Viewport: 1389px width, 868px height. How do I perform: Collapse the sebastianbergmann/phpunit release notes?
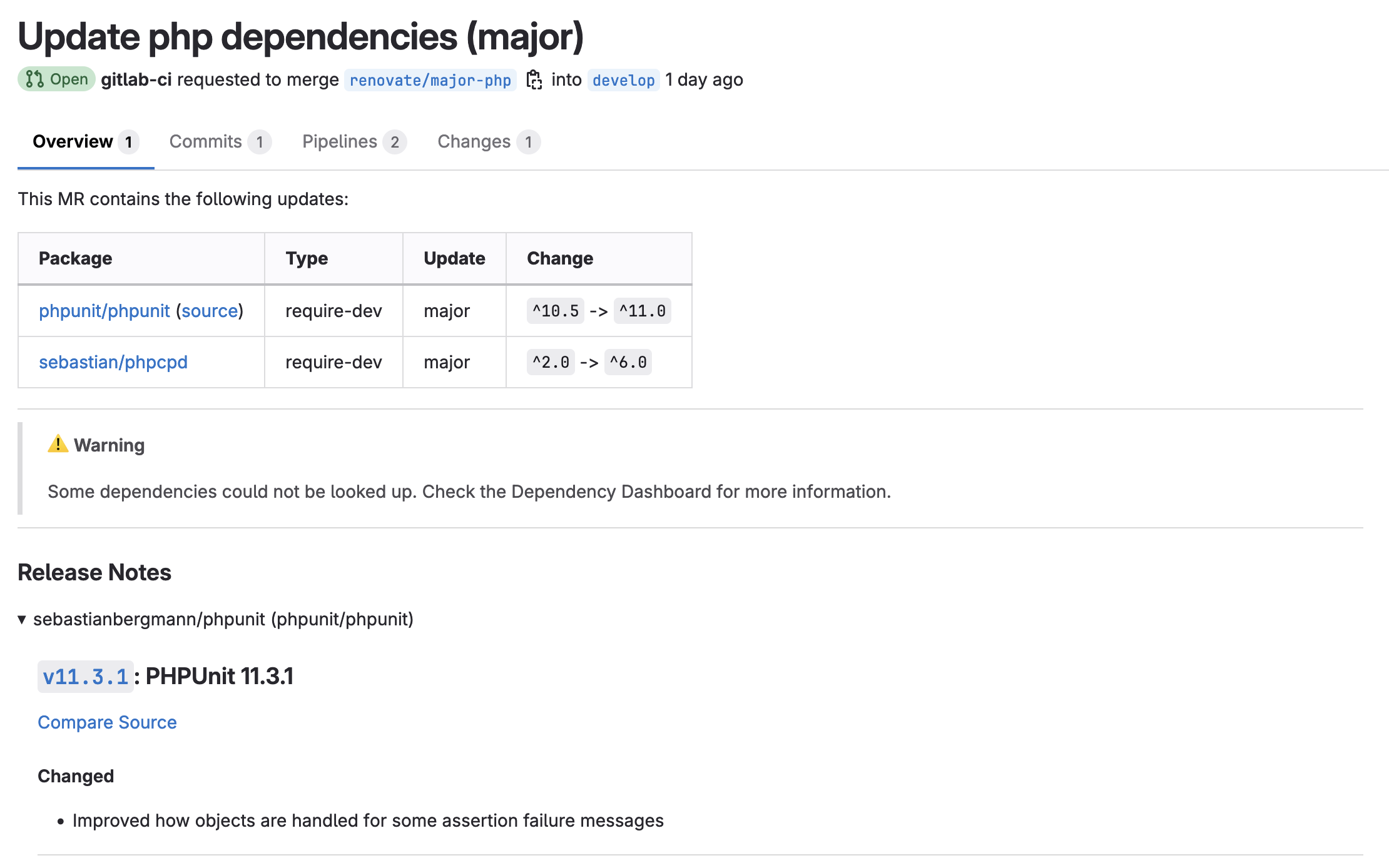click(x=22, y=620)
